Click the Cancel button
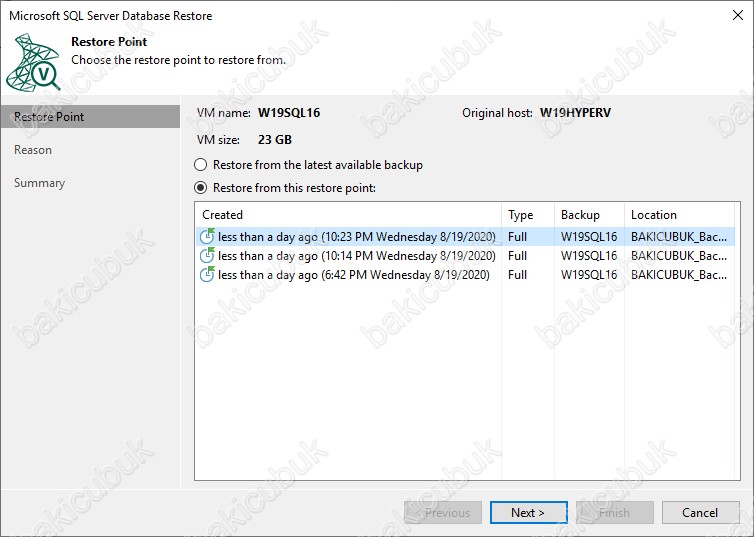754x537 pixels. (700, 512)
